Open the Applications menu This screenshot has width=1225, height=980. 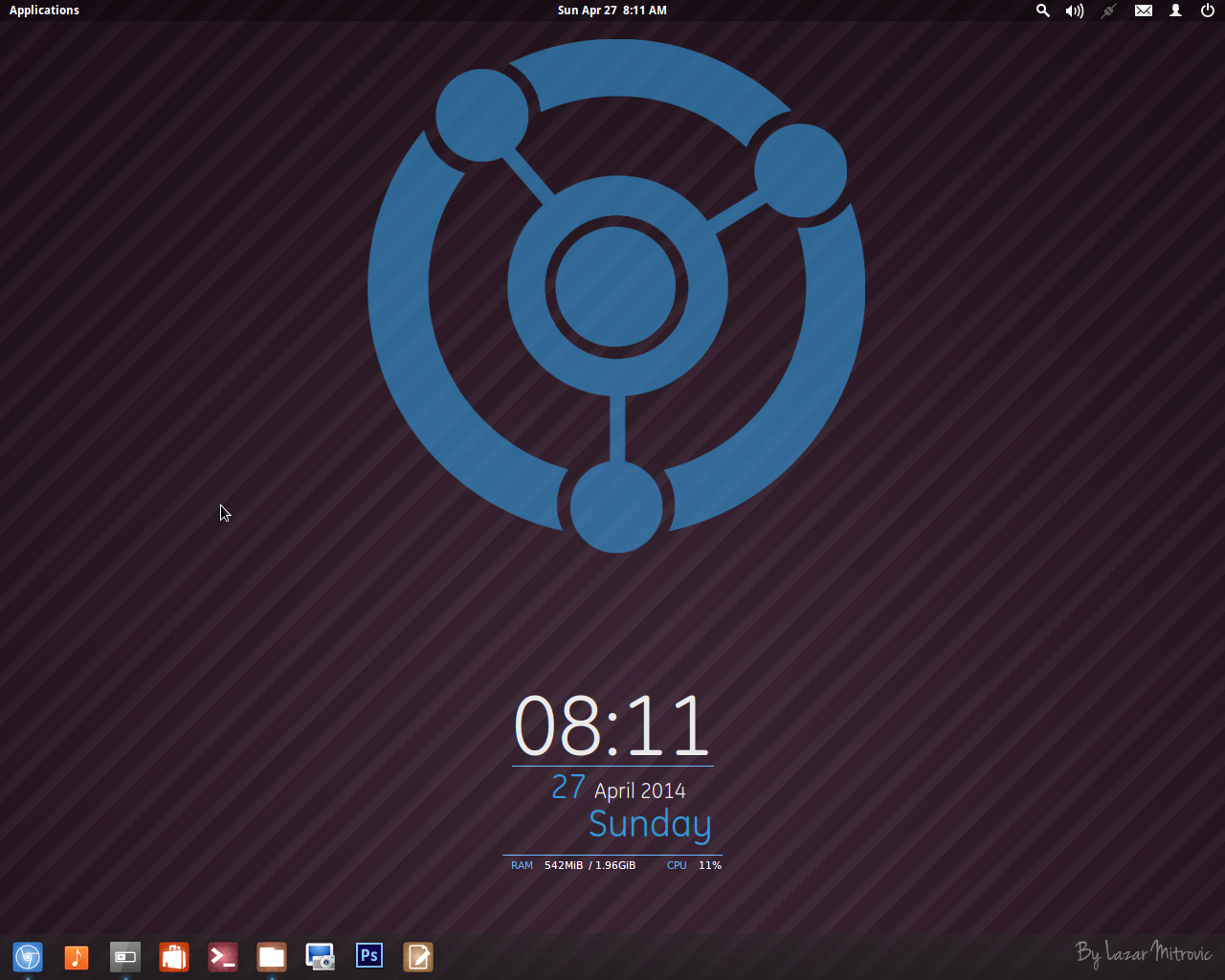[x=44, y=11]
